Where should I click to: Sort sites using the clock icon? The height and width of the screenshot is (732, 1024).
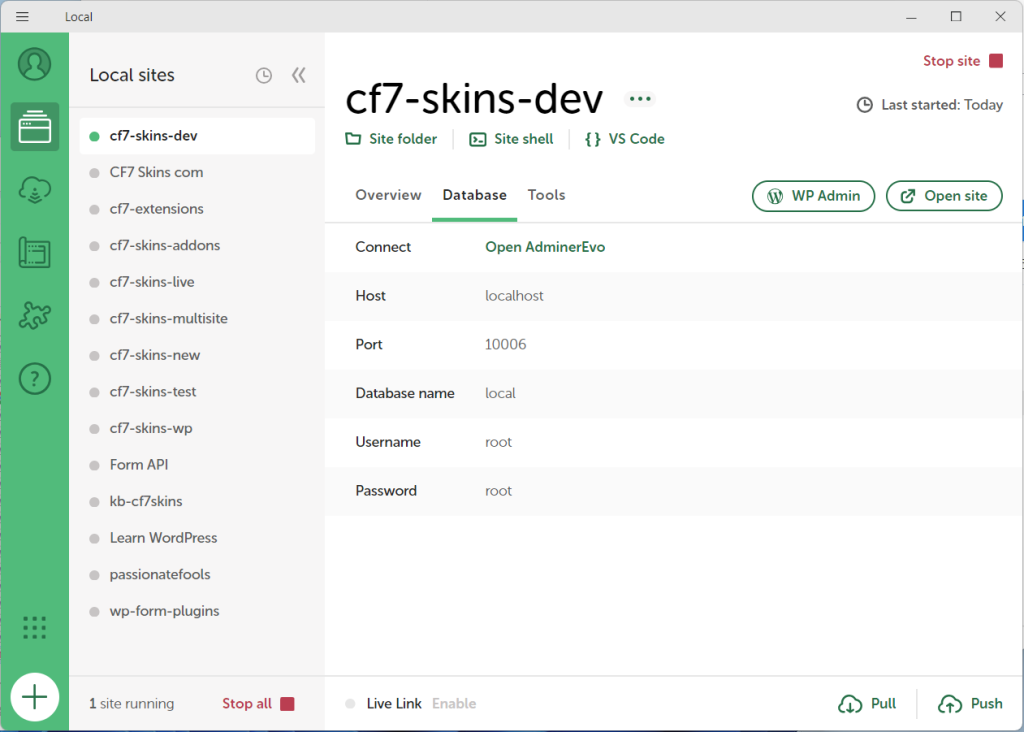(x=264, y=76)
